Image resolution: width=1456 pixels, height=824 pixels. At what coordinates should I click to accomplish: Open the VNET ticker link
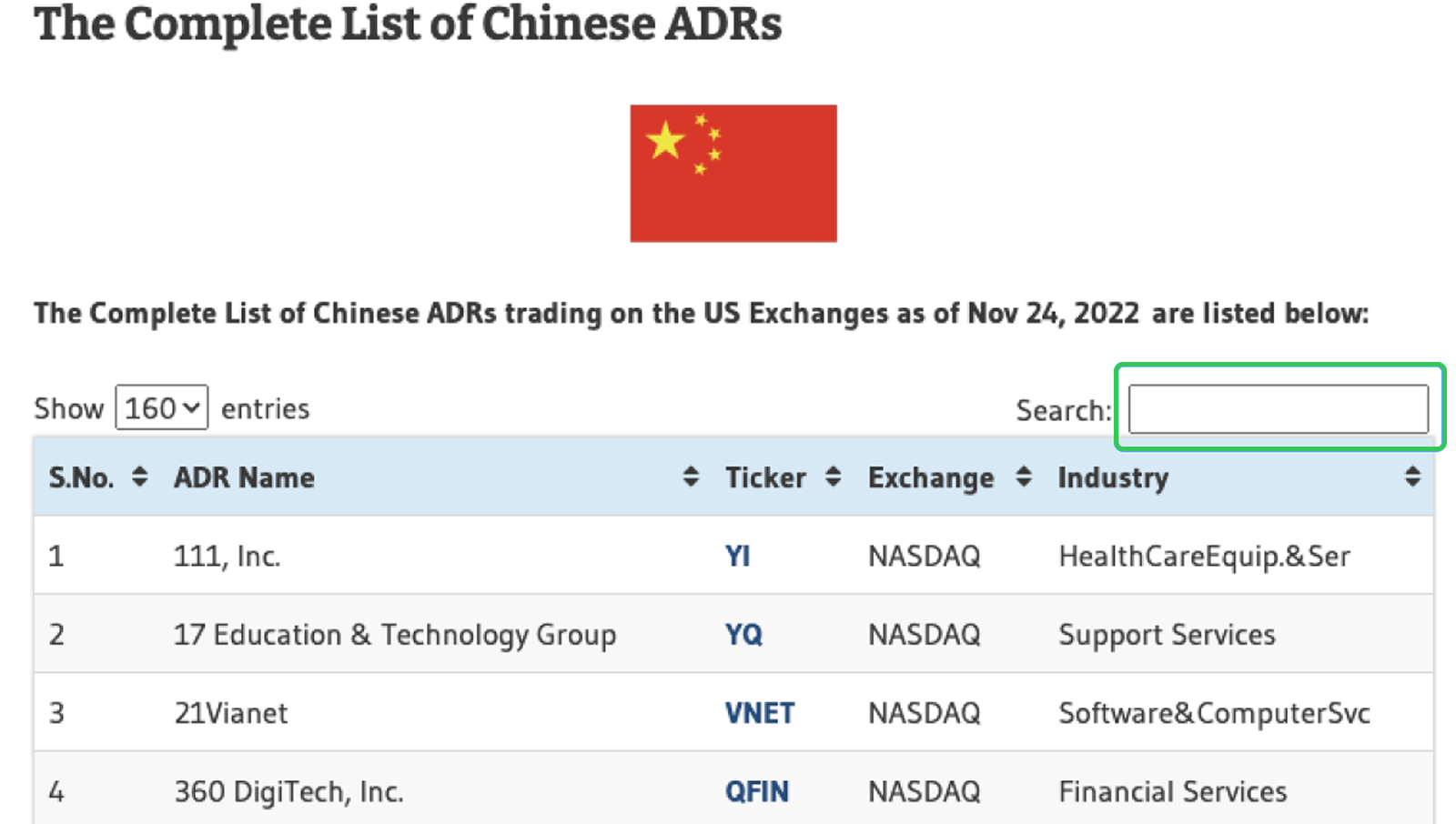[760, 713]
